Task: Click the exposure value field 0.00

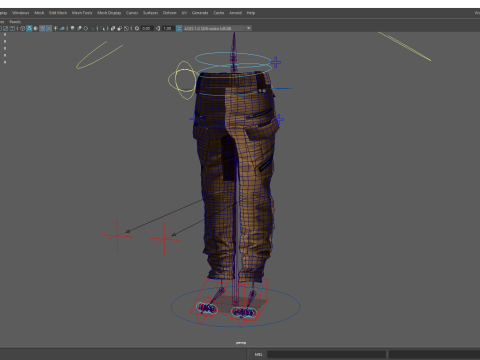Action: pyautogui.click(x=147, y=28)
